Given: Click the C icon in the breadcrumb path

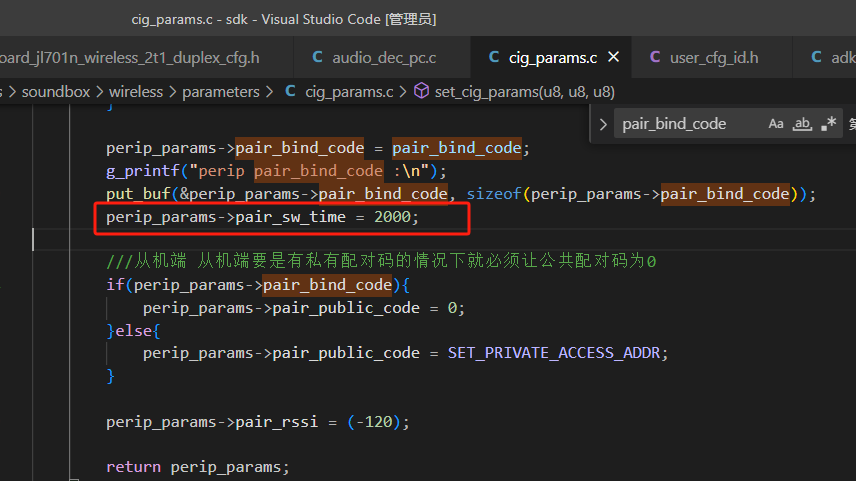Looking at the screenshot, I should click(x=290, y=92).
